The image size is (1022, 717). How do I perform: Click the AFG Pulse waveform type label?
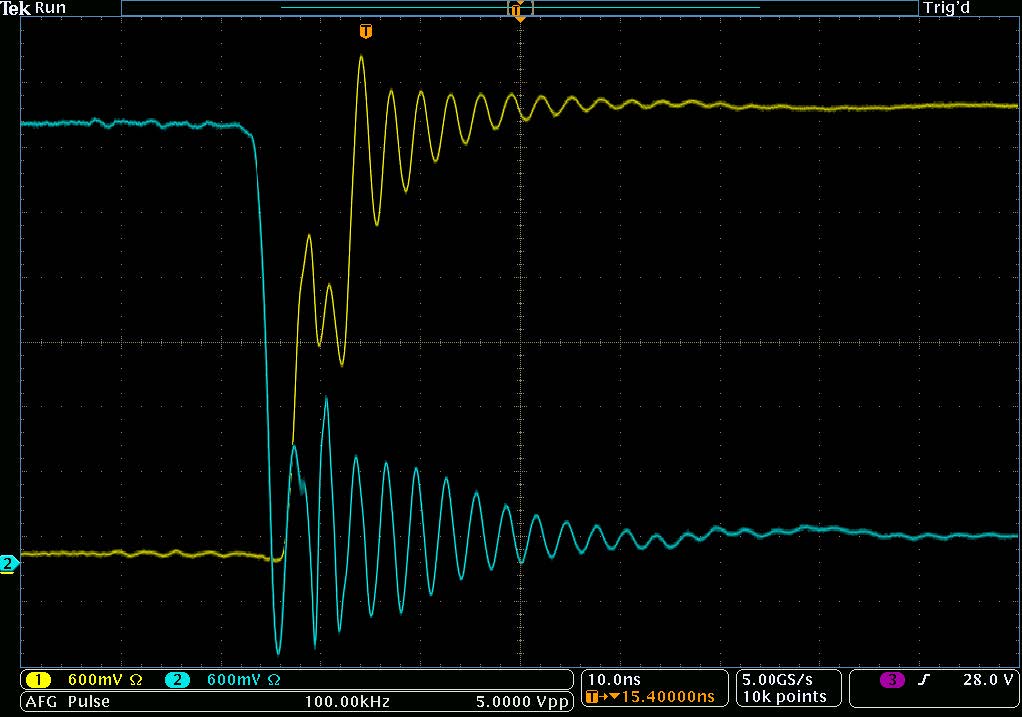68,701
